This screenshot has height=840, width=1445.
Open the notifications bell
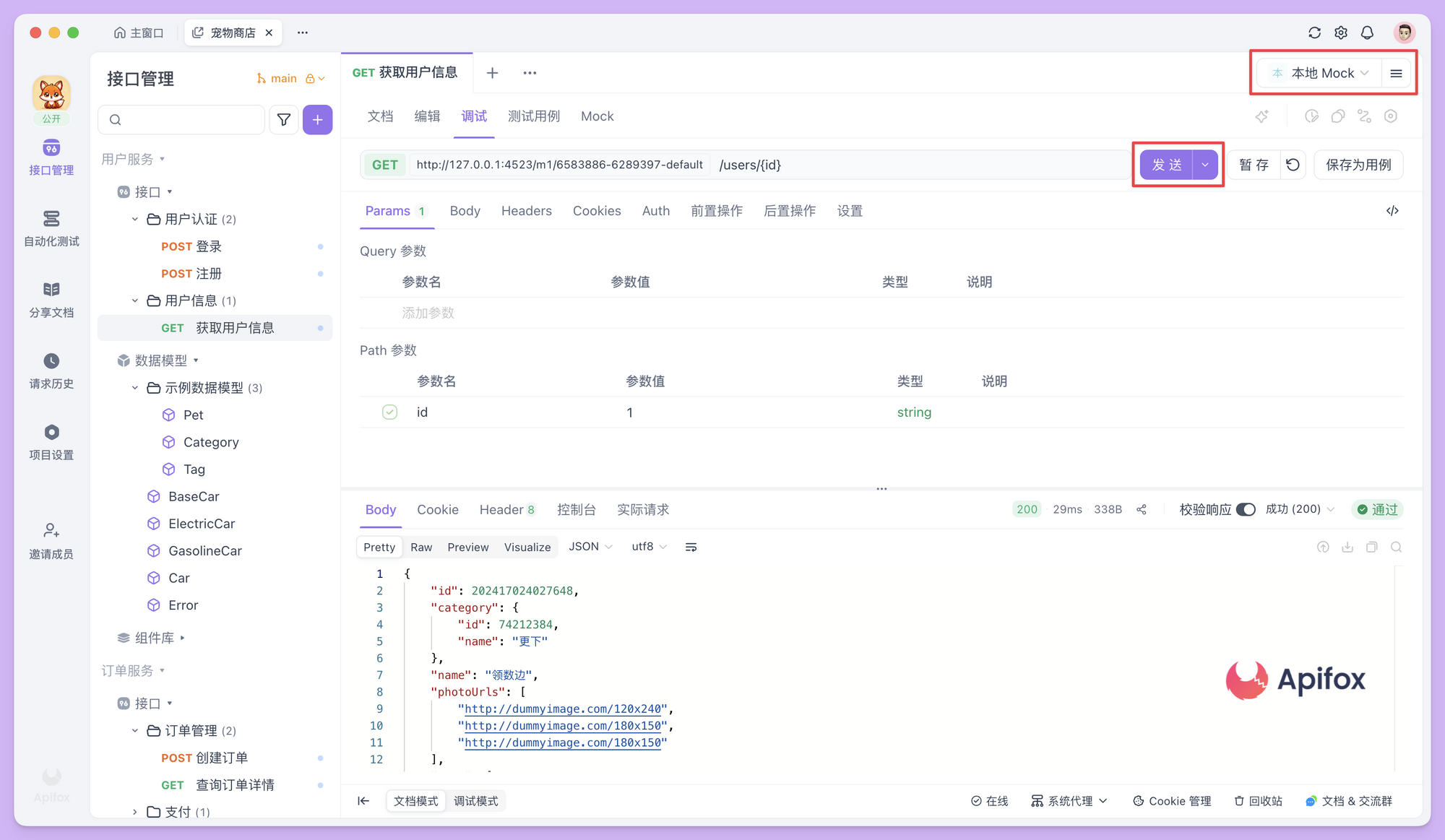pos(1367,33)
